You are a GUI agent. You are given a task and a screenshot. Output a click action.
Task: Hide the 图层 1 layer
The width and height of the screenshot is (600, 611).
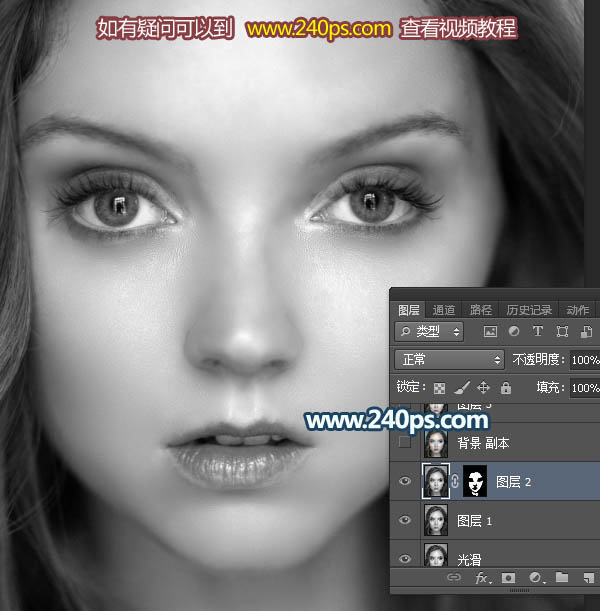click(404, 520)
